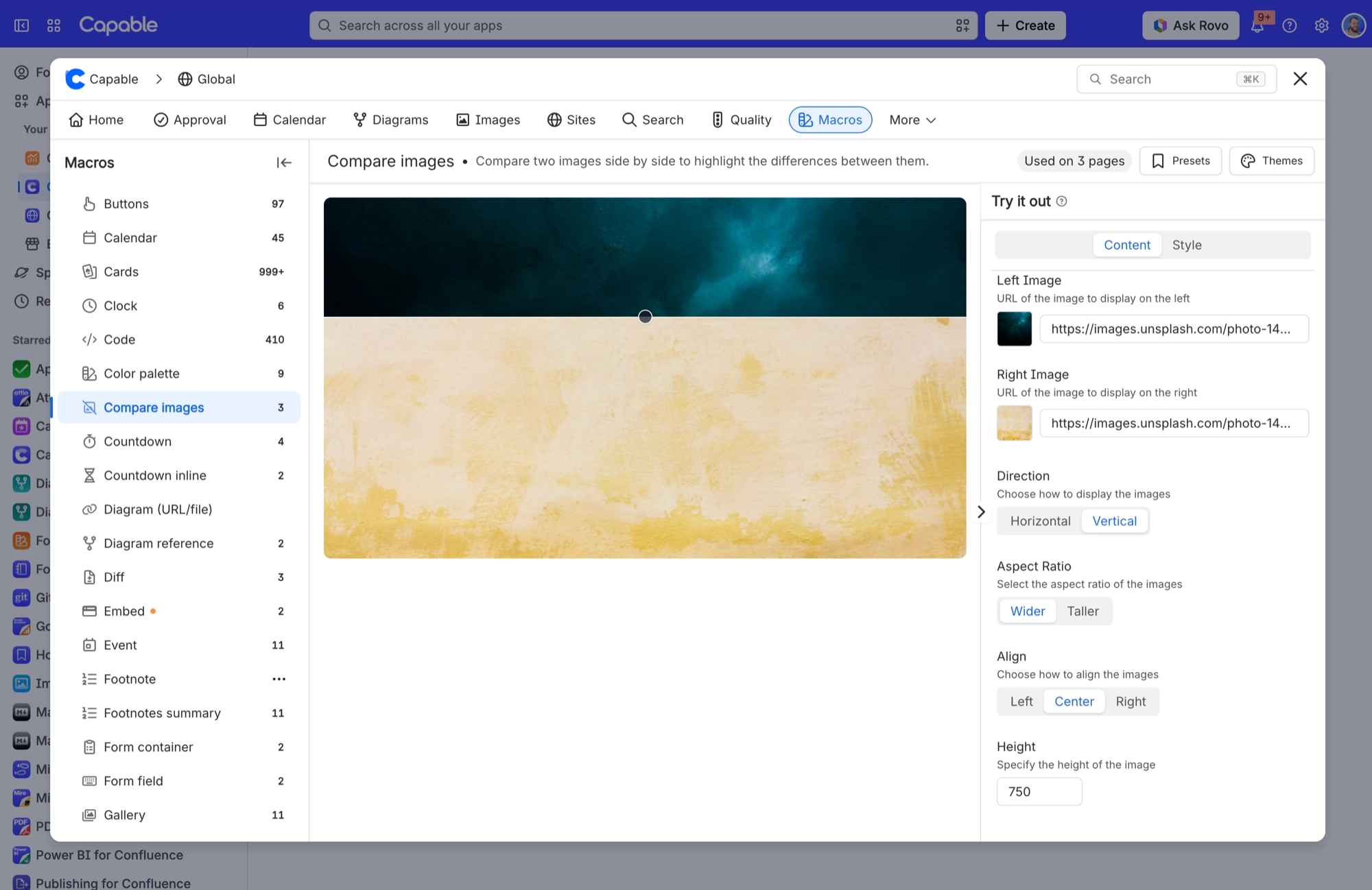Click the Left Image thumbnail swatch

[x=1015, y=329]
